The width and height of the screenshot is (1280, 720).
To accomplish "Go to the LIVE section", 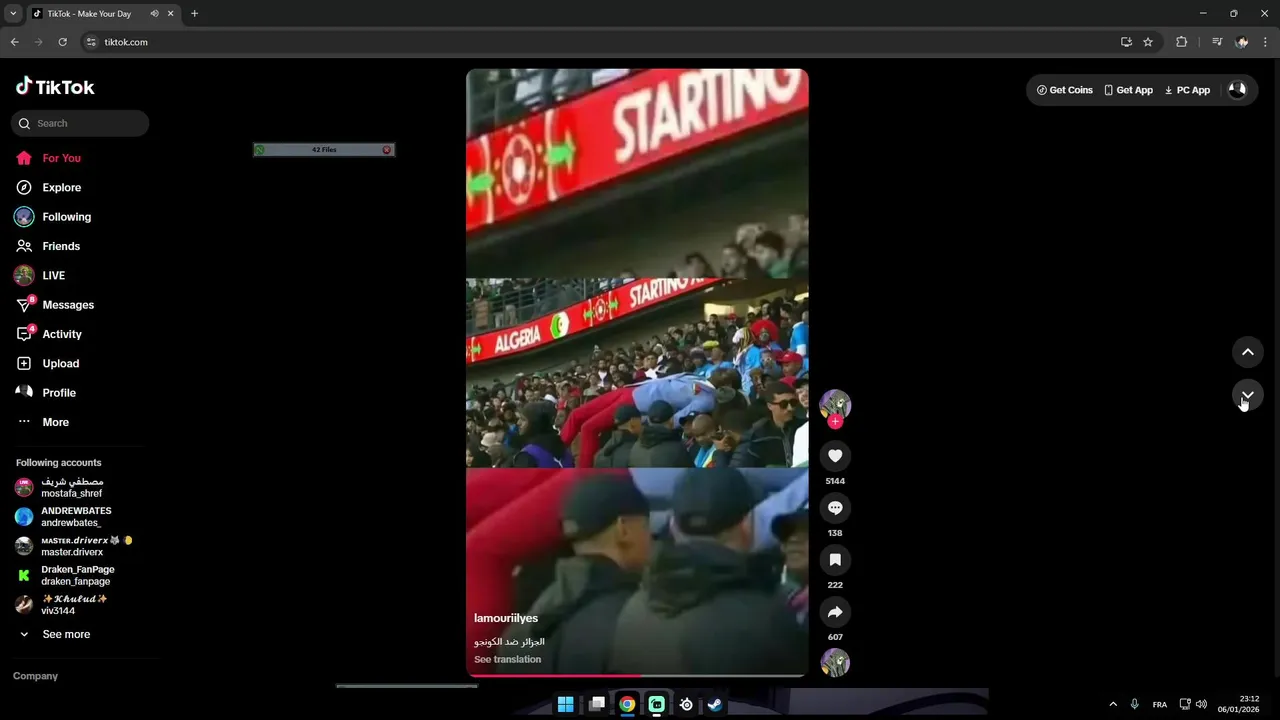I will pos(40,275).
